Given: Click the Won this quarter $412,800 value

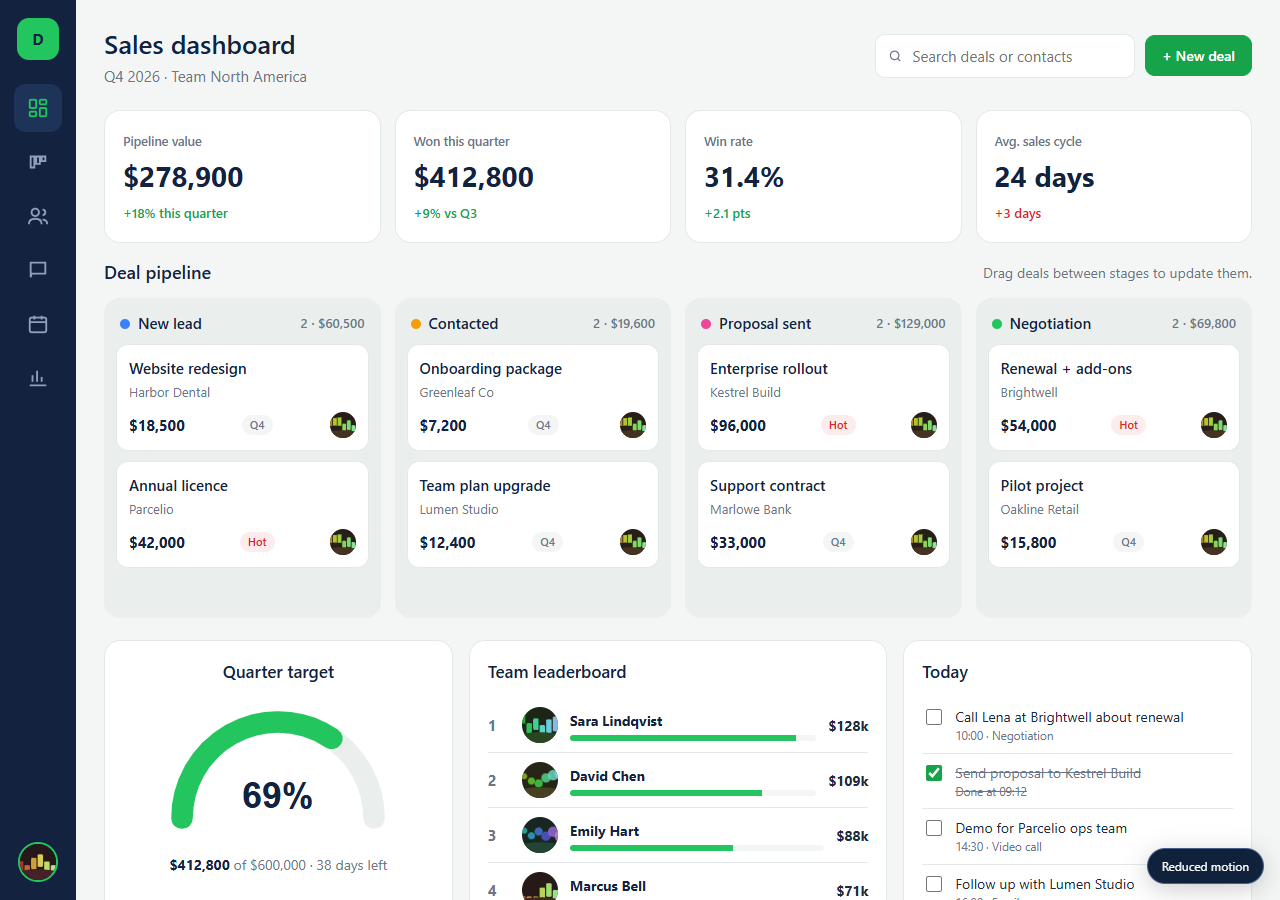Looking at the screenshot, I should click(x=474, y=177).
